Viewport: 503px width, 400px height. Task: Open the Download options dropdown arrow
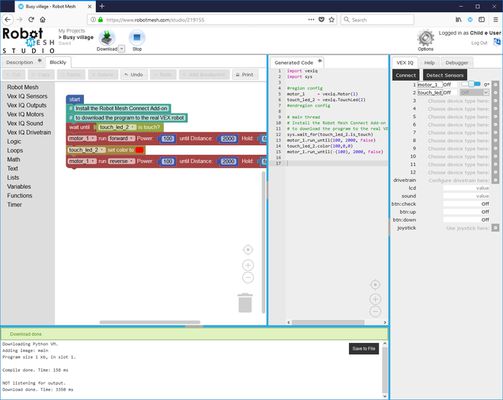(122, 49)
